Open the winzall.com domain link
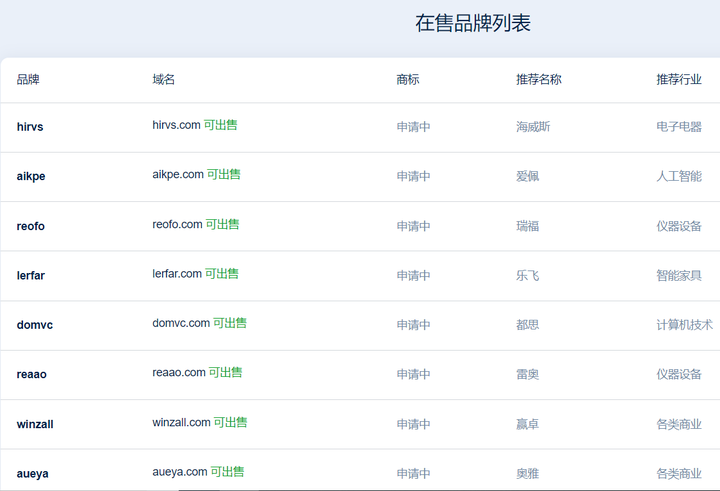The height and width of the screenshot is (491, 720). (x=181, y=423)
